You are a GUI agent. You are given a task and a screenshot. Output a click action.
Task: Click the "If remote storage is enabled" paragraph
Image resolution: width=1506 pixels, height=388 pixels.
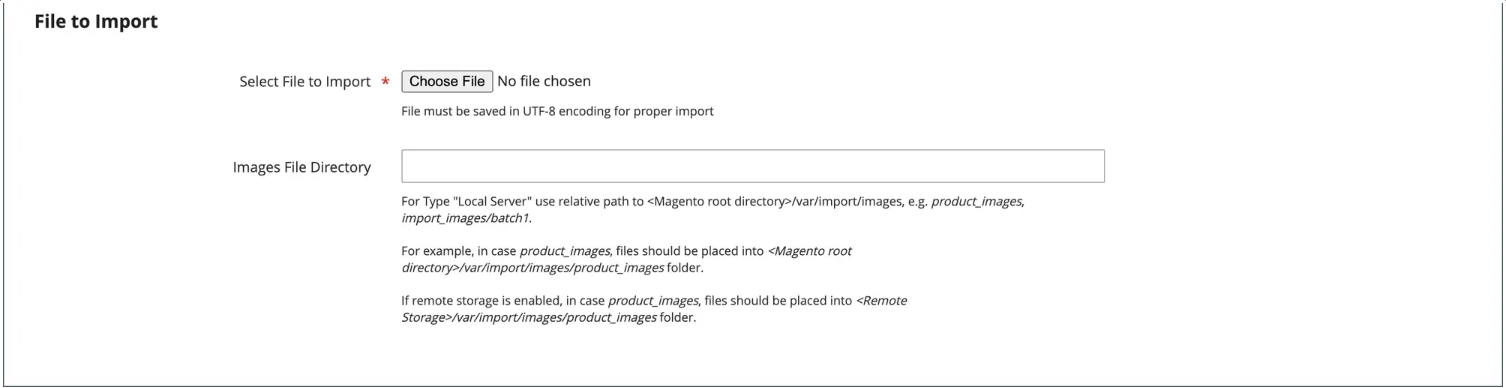tap(654, 309)
